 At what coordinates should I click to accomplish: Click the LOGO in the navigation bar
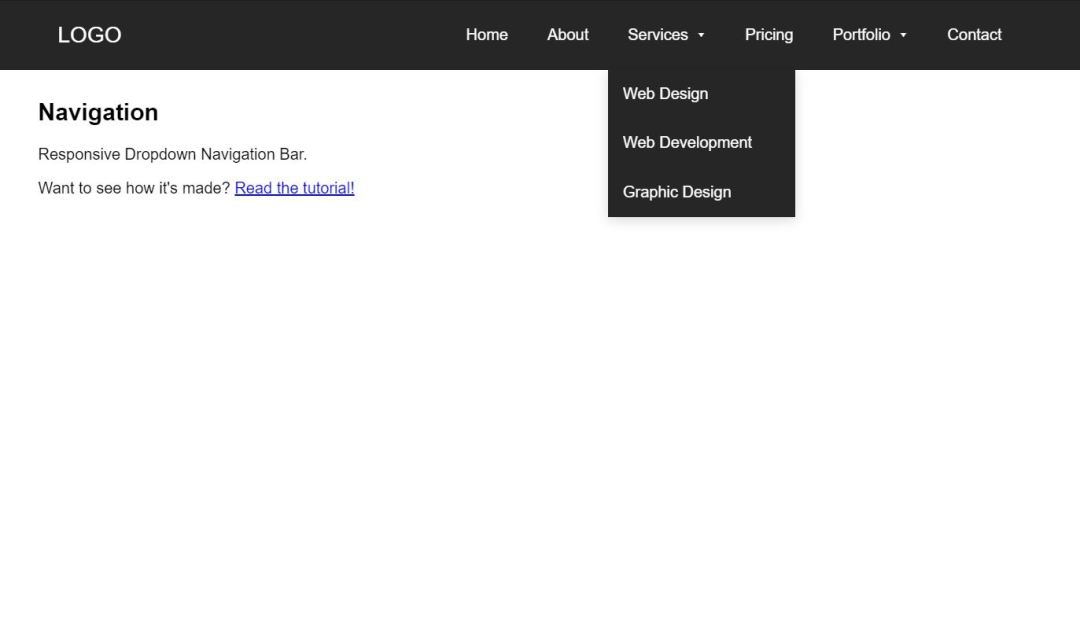click(x=89, y=34)
